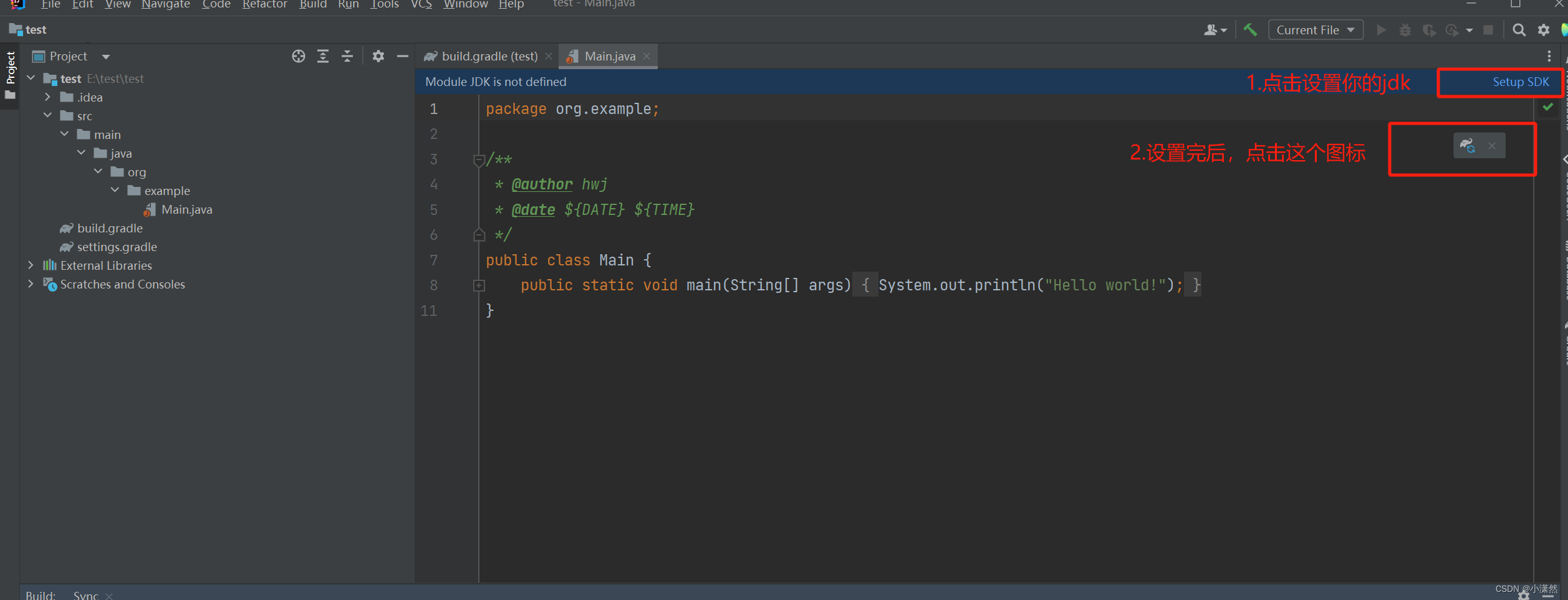Click the @author tag in Javadoc
1568x600 pixels.
pyautogui.click(x=542, y=184)
